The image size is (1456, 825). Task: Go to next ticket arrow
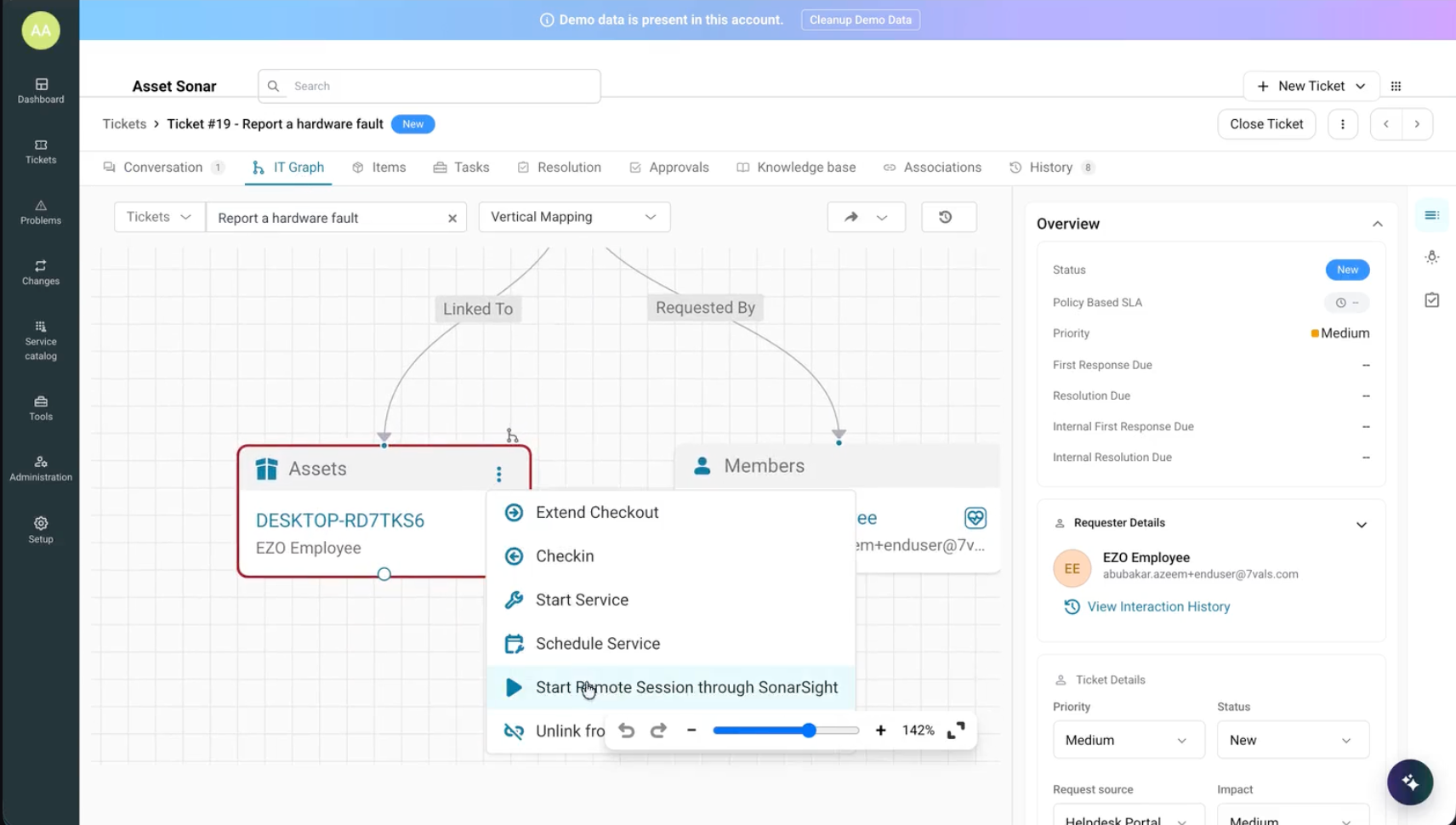[1417, 124]
